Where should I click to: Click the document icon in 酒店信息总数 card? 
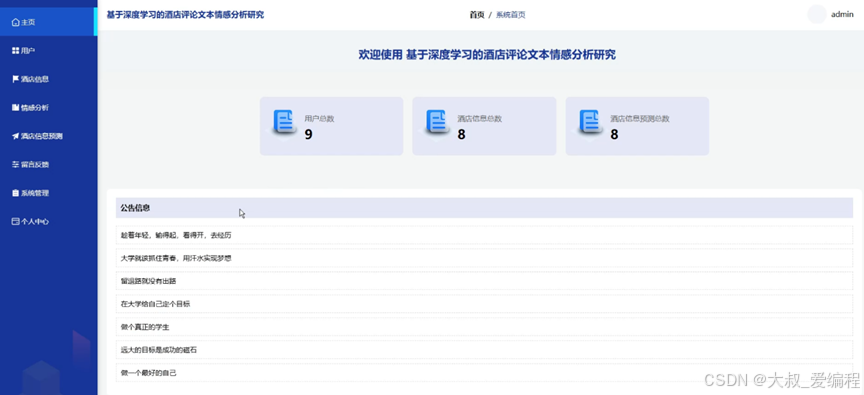tap(436, 122)
